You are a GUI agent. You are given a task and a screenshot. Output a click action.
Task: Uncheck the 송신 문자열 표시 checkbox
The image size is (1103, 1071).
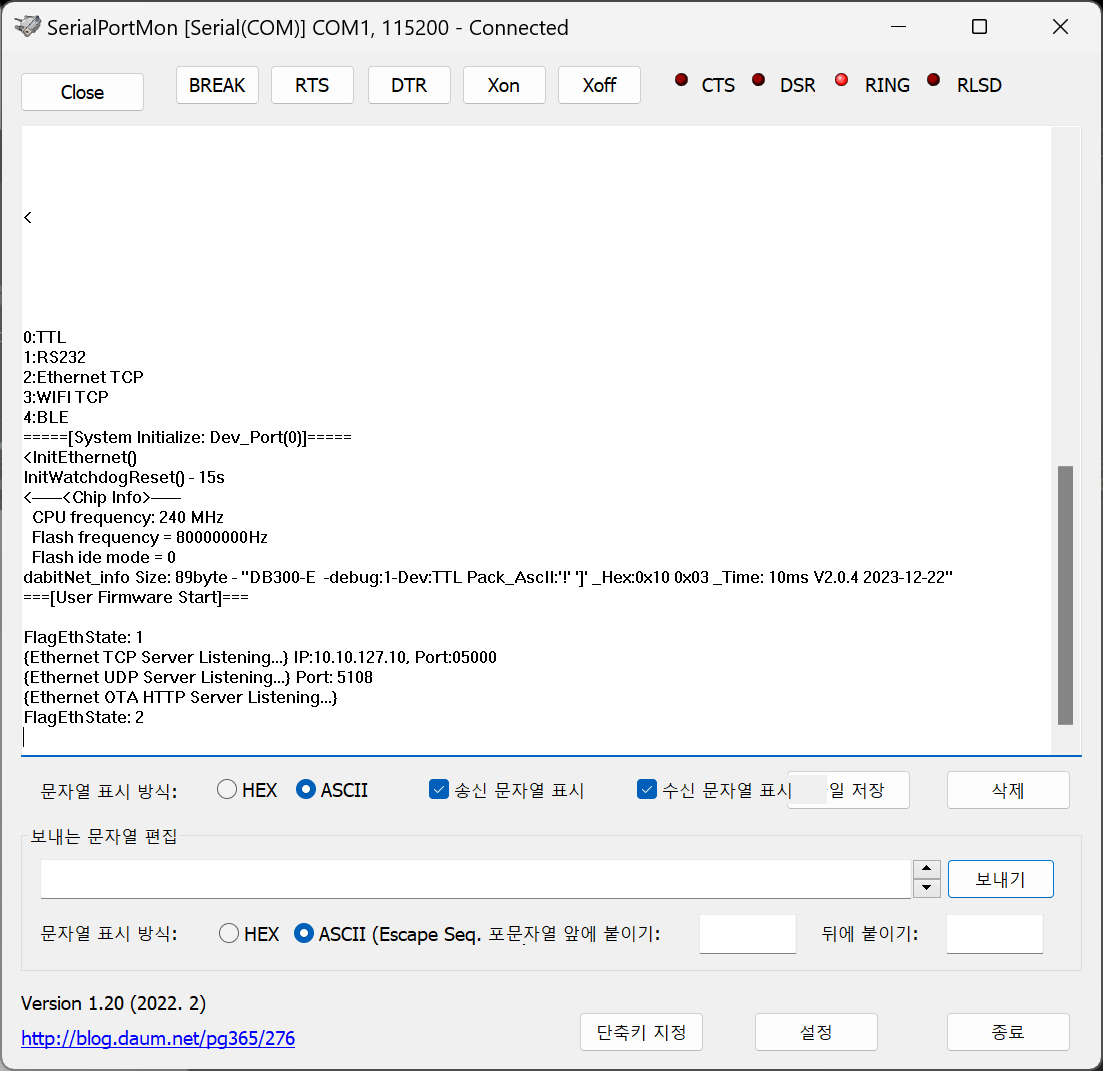438,790
